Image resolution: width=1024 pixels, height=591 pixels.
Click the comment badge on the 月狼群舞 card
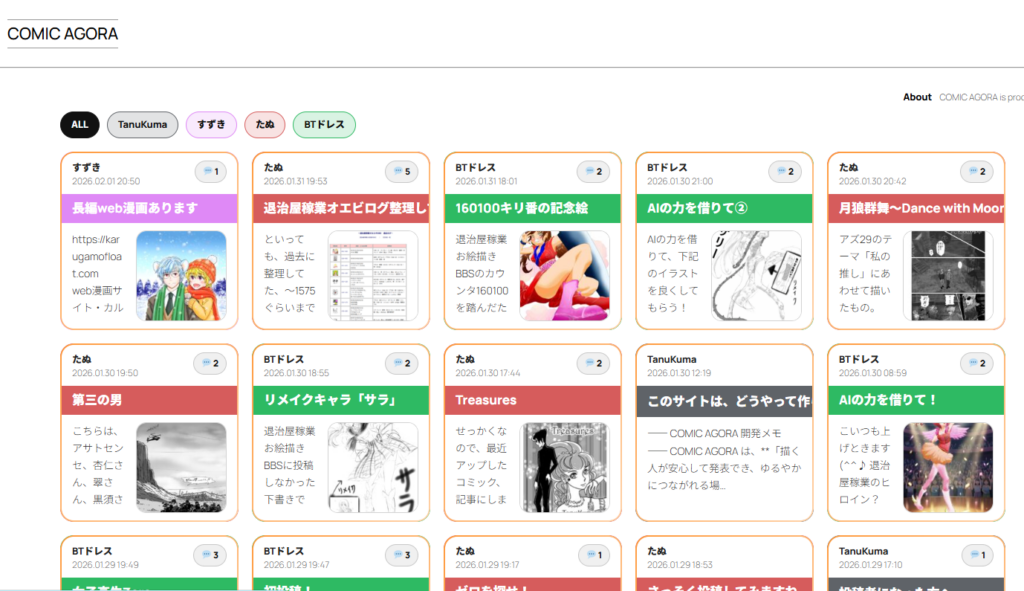[977, 172]
